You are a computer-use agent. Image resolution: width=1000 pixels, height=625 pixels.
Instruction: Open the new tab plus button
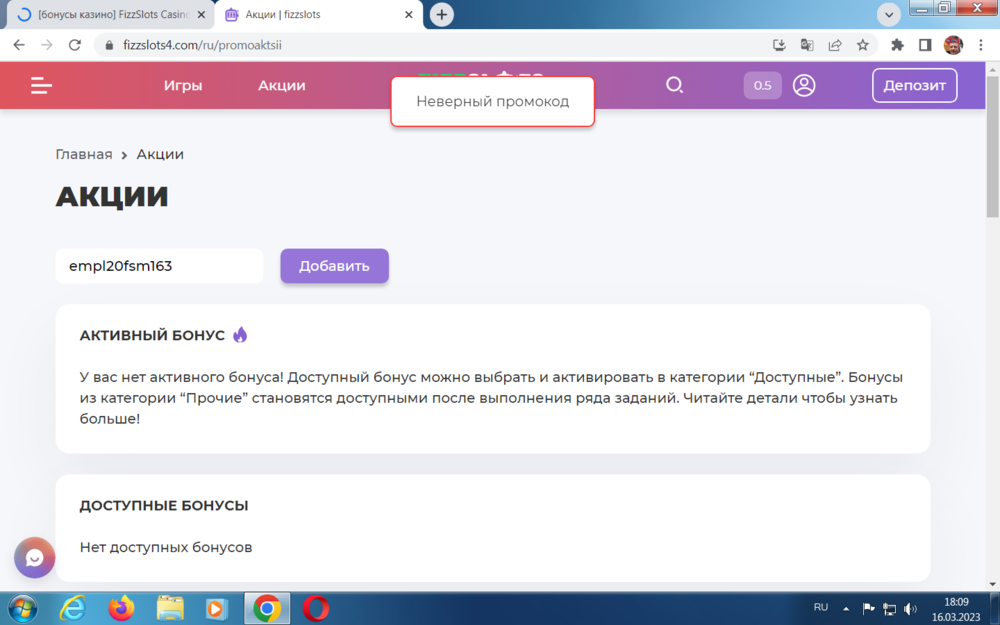click(x=442, y=15)
